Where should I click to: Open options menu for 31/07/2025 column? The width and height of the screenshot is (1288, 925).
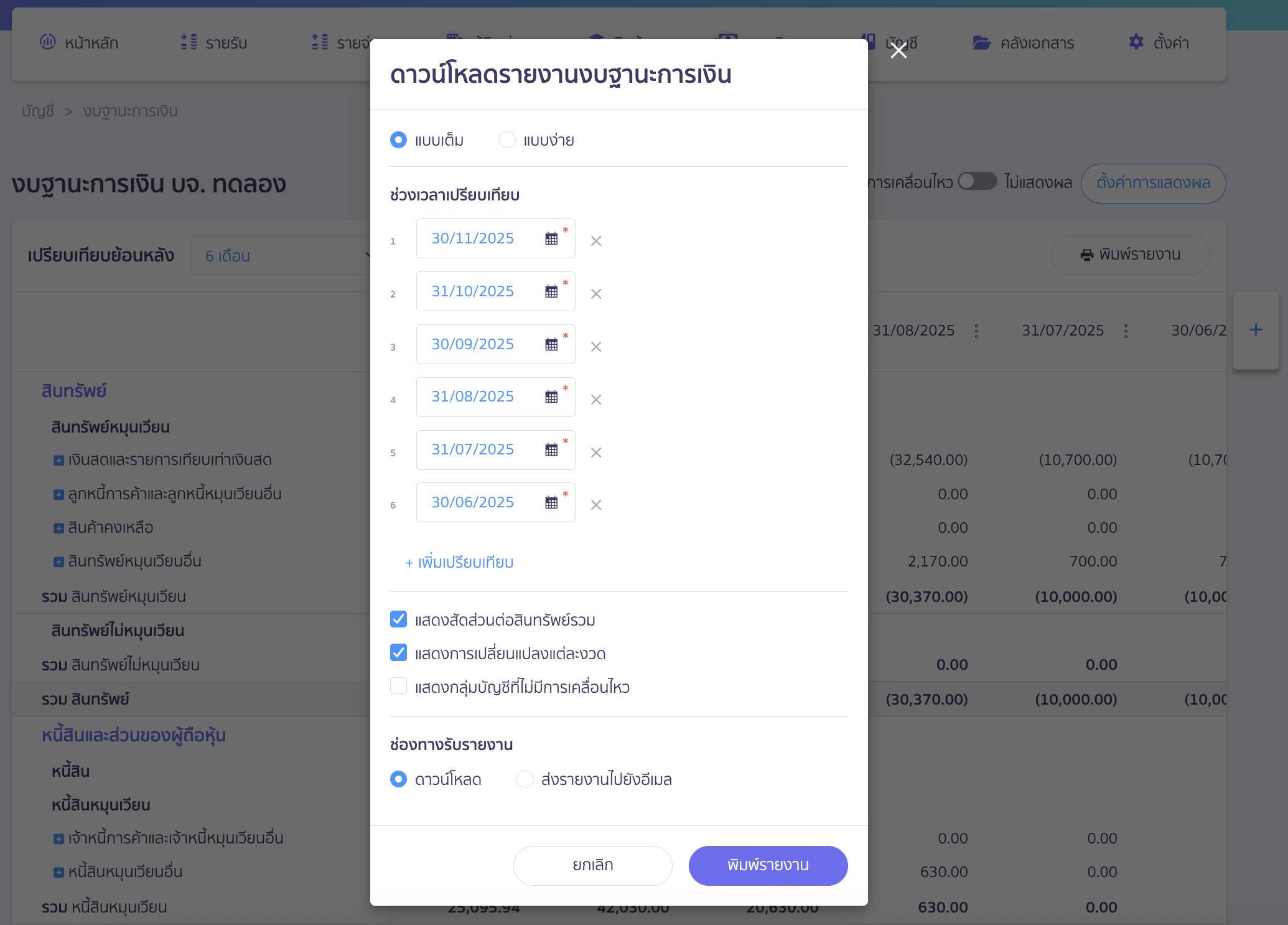(x=1126, y=331)
